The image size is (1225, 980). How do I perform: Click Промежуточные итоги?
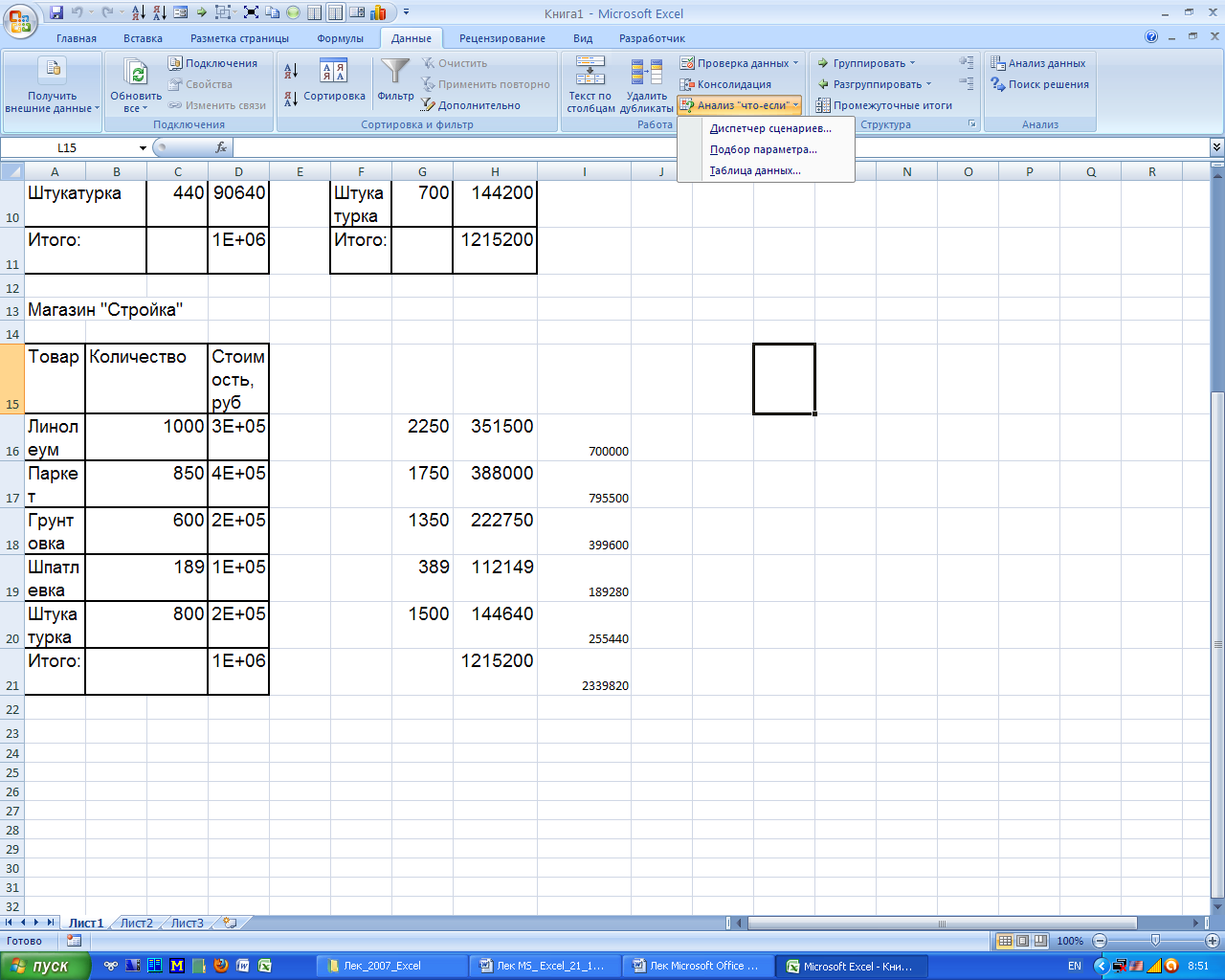[883, 105]
